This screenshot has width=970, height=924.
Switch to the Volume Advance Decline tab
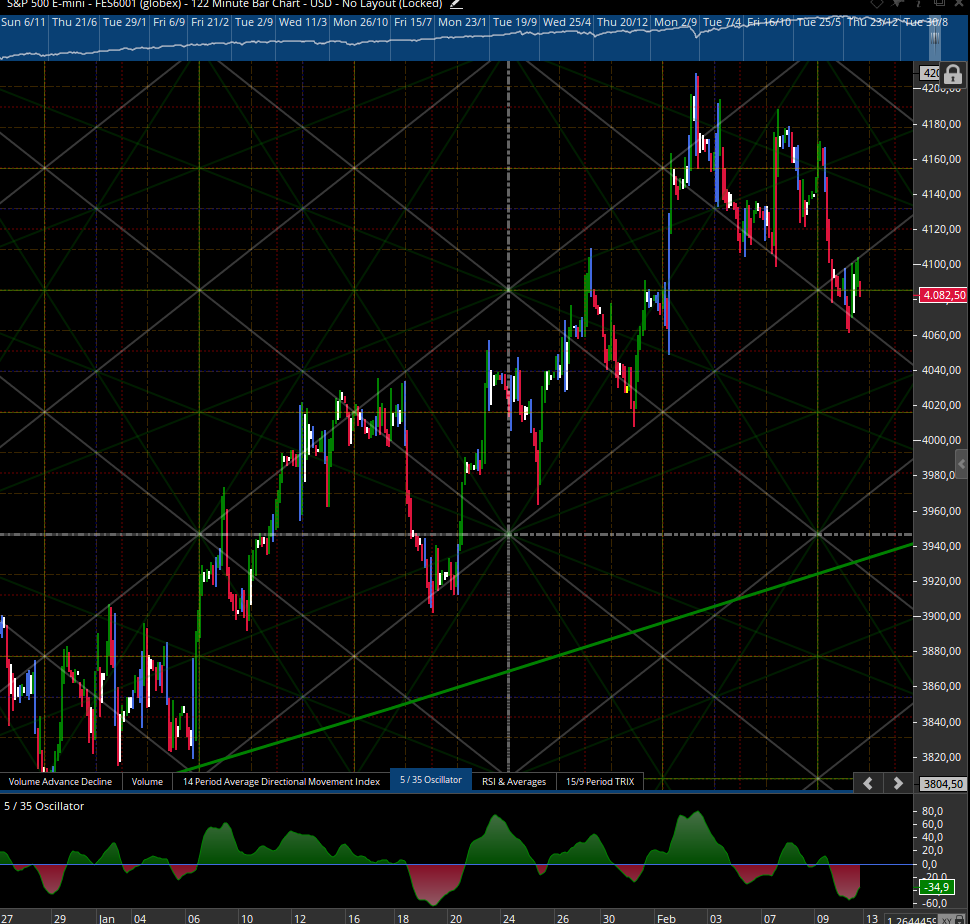point(61,782)
